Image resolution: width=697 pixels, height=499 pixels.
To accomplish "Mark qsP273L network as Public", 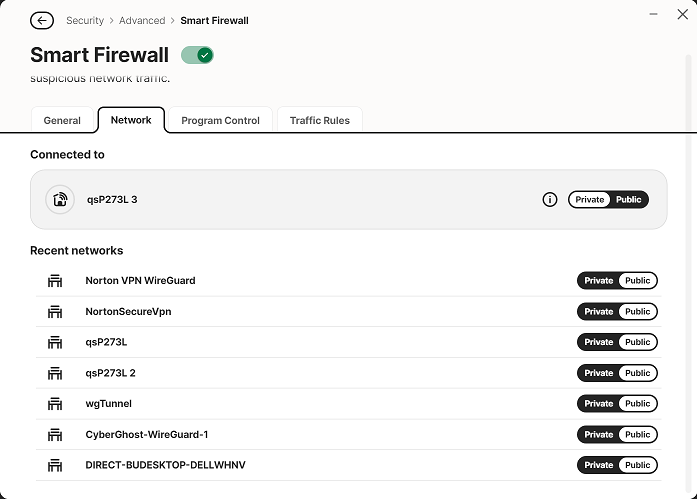I will (637, 342).
